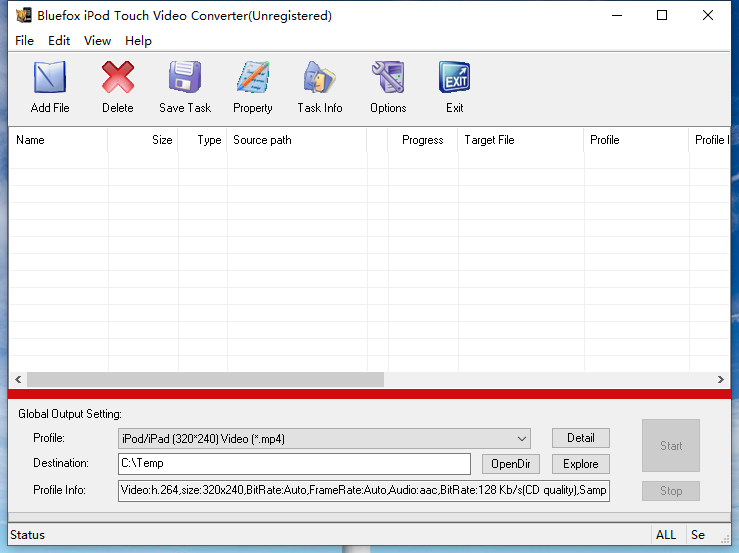Viewport: 739px width, 553px height.
Task: Click the grayed-out Stop button
Action: 671,491
